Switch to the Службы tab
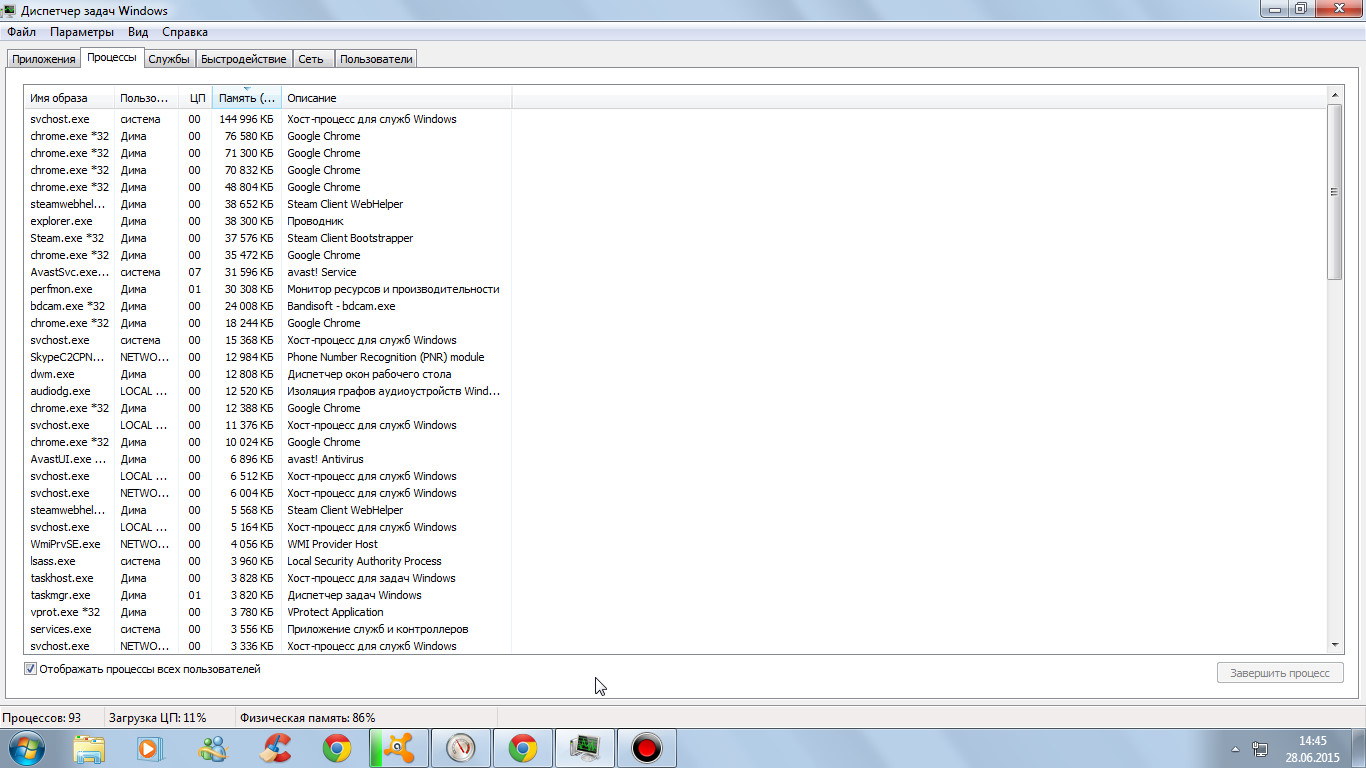 coord(169,59)
